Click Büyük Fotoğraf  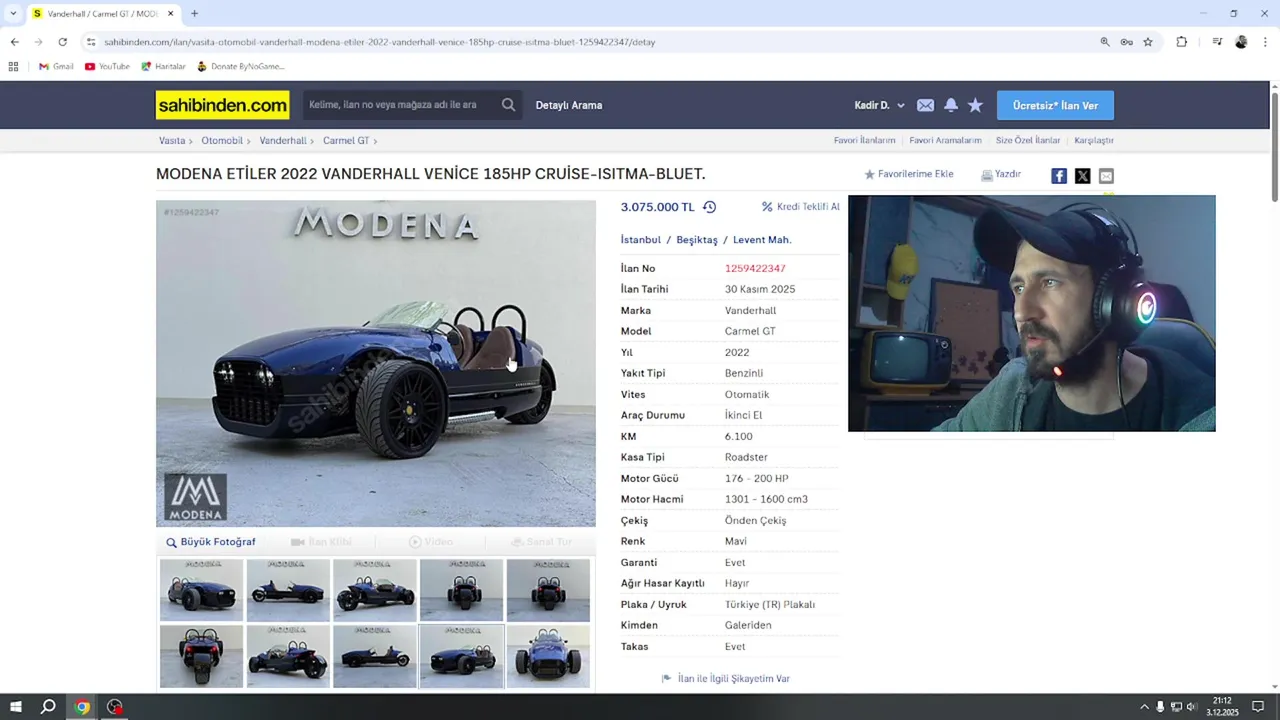pyautogui.click(x=211, y=542)
